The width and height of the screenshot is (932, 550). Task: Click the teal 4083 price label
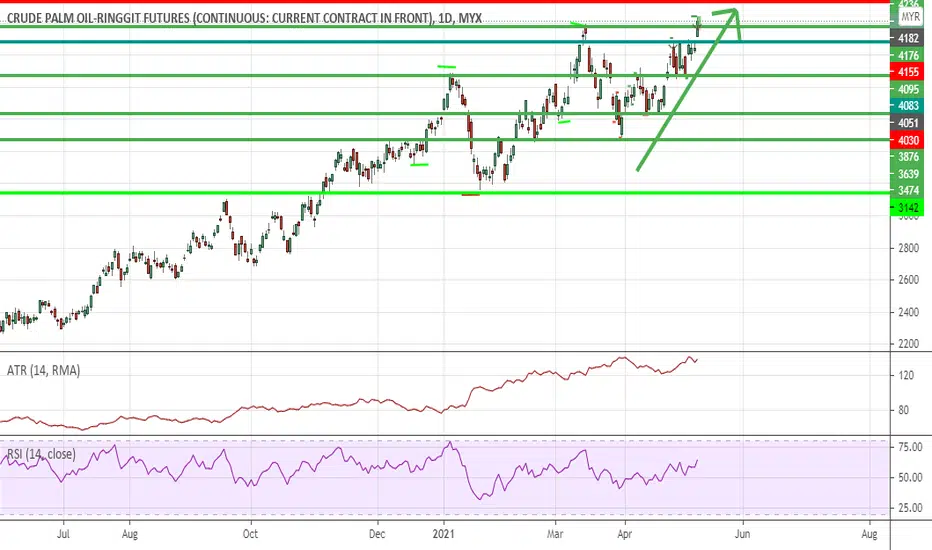(x=908, y=106)
